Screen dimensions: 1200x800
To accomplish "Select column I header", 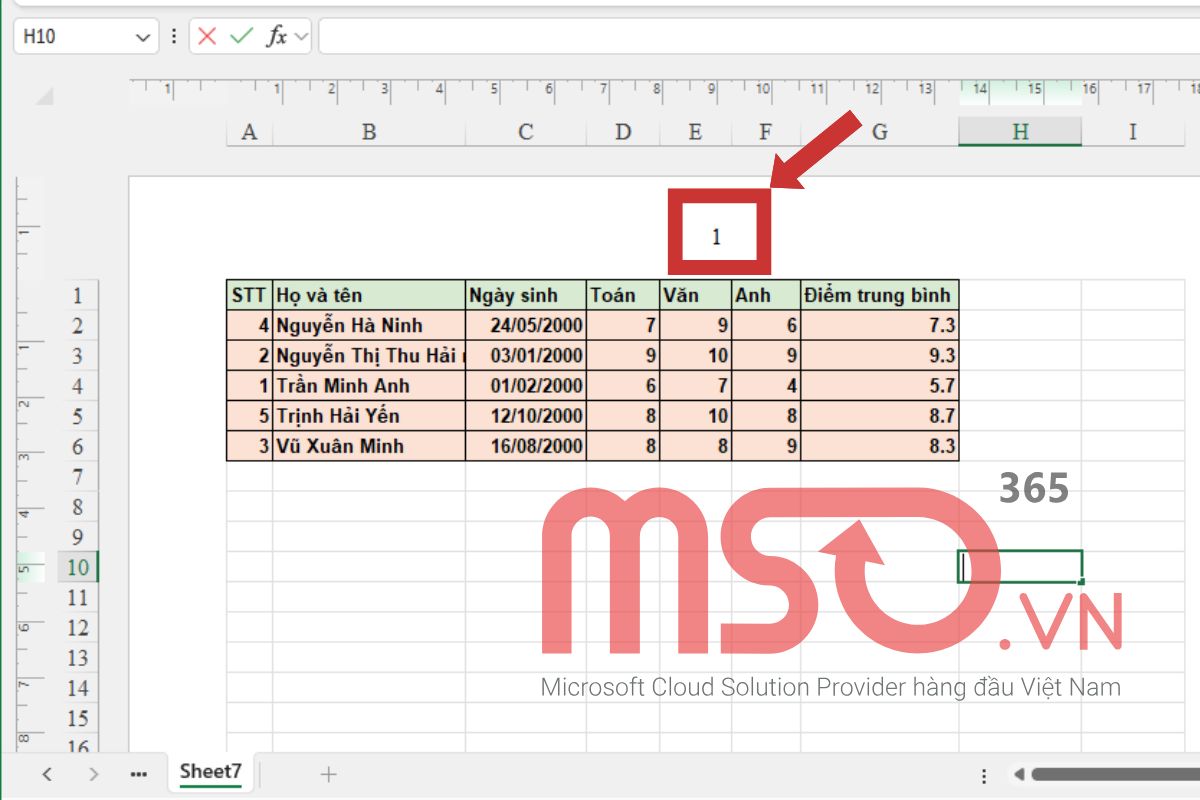I will [x=1133, y=132].
